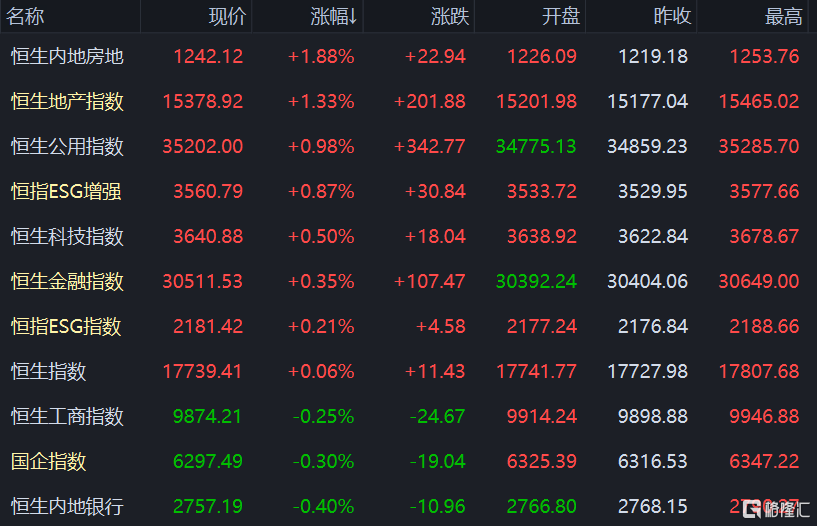Select the 恒指ESG指数 row name
This screenshot has height=526, width=817.
(x=66, y=327)
